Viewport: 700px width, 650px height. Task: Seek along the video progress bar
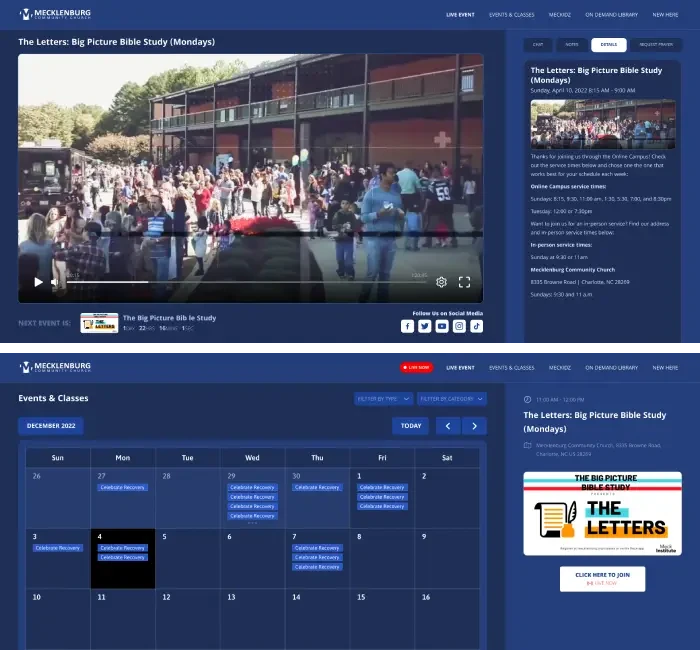click(246, 282)
